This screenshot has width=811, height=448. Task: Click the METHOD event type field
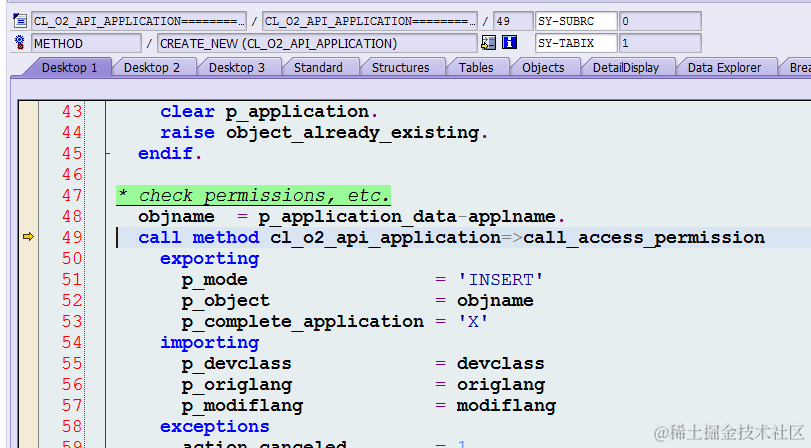tap(86, 43)
